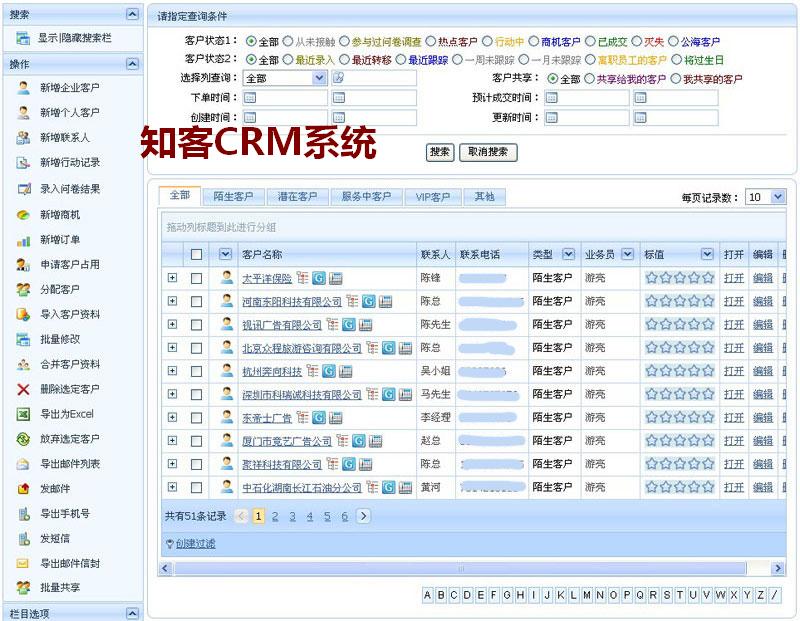Click the 新增企业客户 icon in sidebar

click(x=23, y=88)
